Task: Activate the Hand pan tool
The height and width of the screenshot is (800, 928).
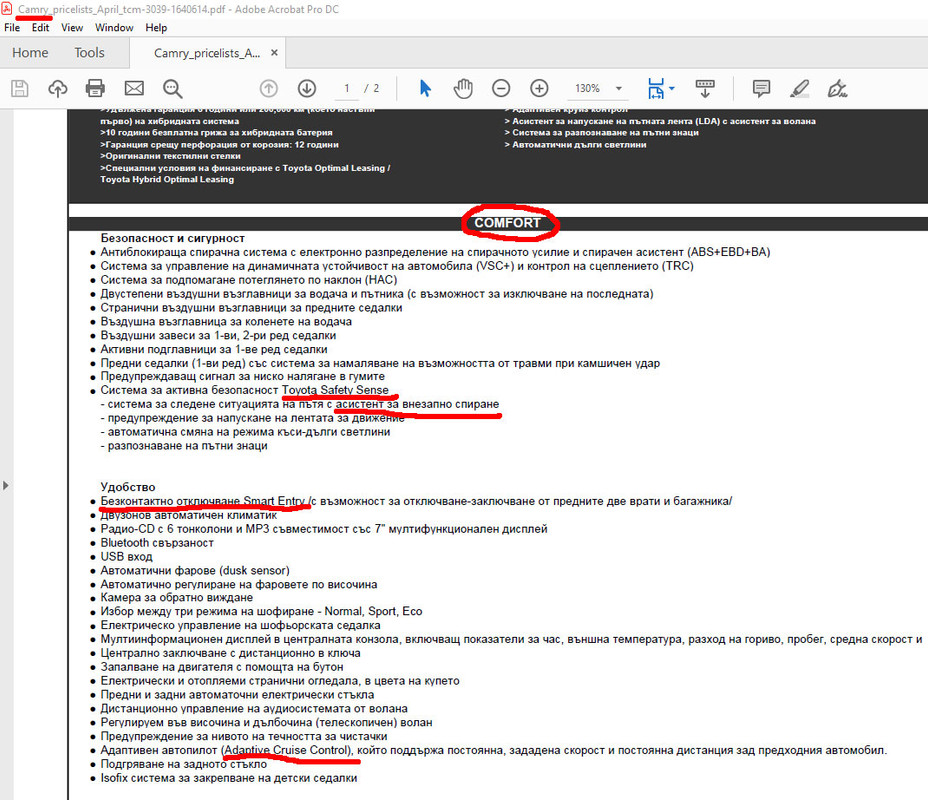Action: point(463,89)
